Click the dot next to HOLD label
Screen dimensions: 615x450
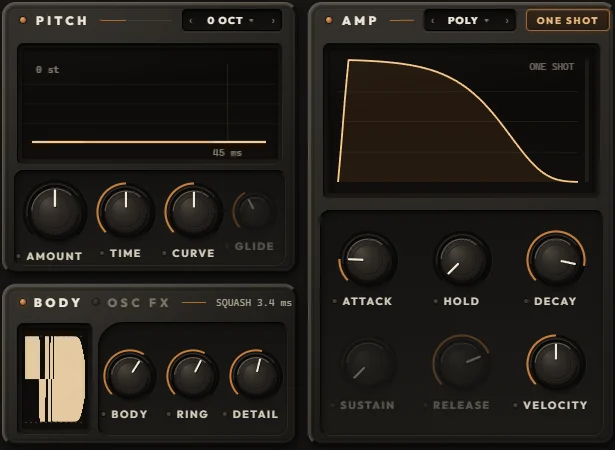pyautogui.click(x=436, y=301)
